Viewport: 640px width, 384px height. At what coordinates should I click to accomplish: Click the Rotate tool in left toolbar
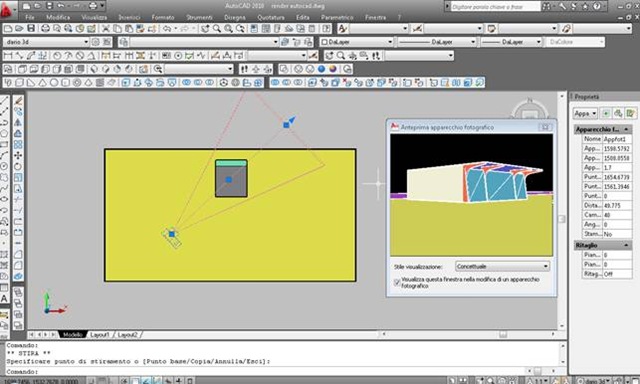click(x=18, y=166)
